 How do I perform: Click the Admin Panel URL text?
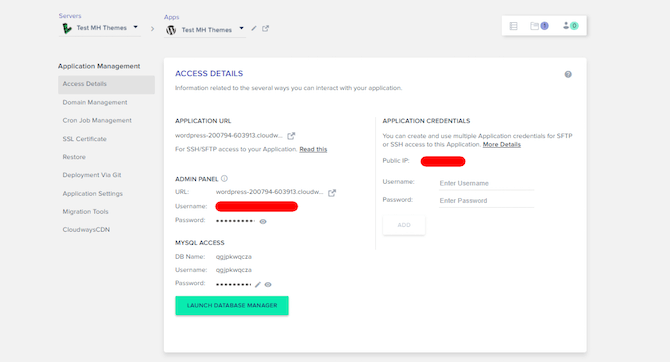click(269, 192)
